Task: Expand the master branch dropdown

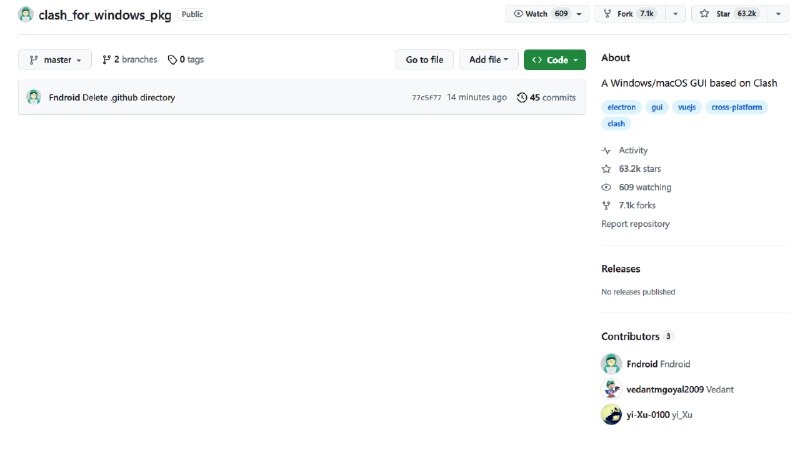Action: click(55, 60)
